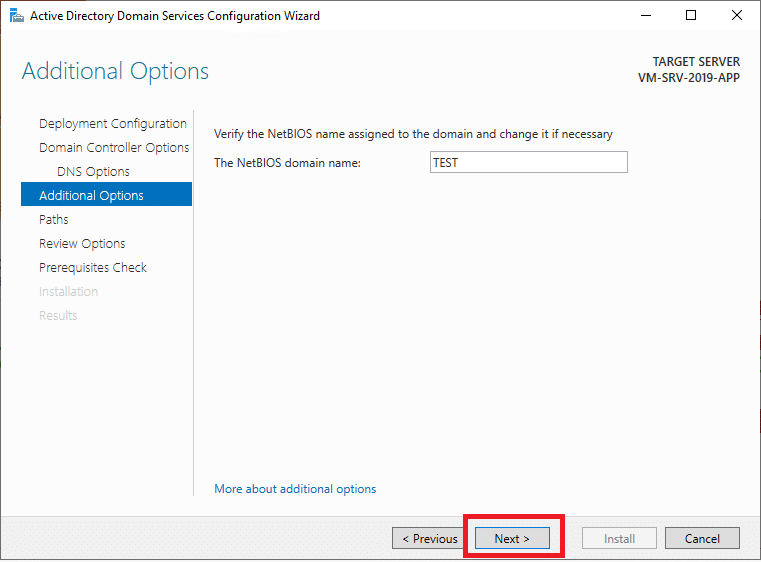
Task: Maximize the wizard window
Action: click(691, 16)
